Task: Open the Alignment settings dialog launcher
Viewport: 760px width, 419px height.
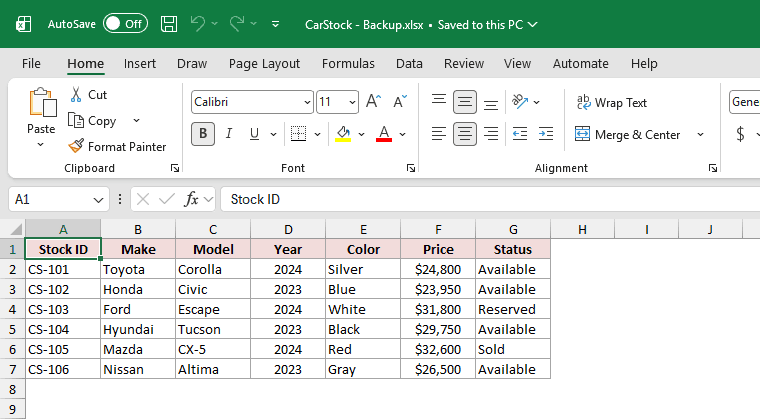Action: click(712, 168)
